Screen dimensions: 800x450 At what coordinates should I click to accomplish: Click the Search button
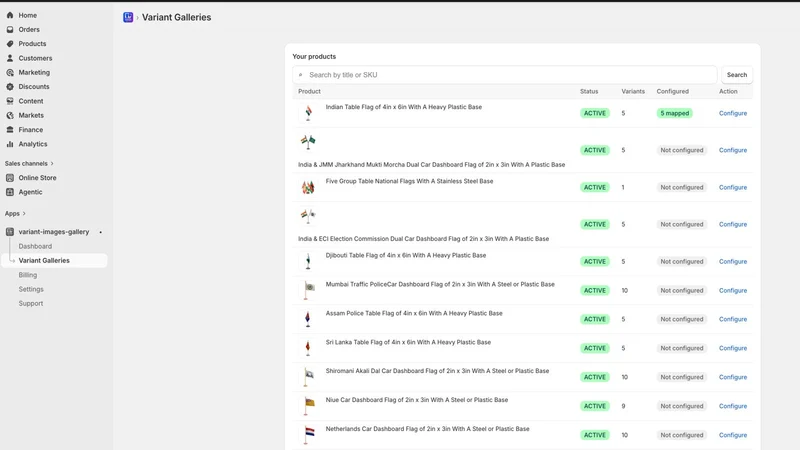pos(737,75)
